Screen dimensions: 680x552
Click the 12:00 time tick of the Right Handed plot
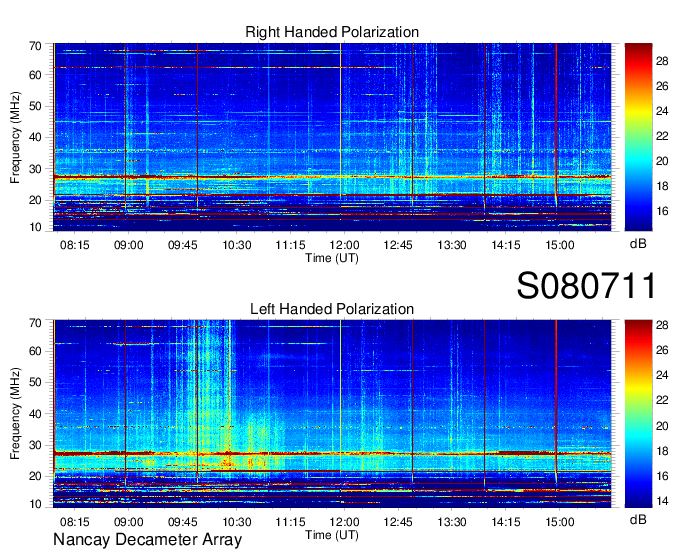(344, 245)
